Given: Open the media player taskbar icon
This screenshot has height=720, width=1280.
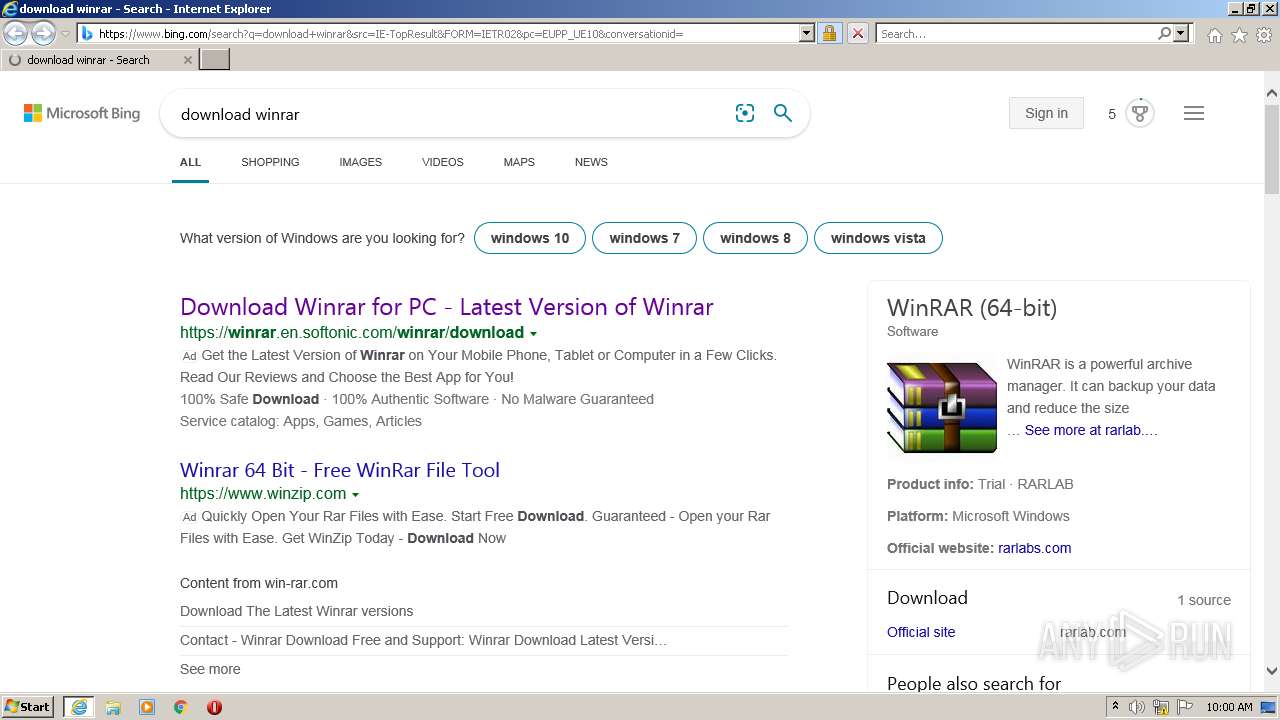Looking at the screenshot, I should click(x=147, y=707).
